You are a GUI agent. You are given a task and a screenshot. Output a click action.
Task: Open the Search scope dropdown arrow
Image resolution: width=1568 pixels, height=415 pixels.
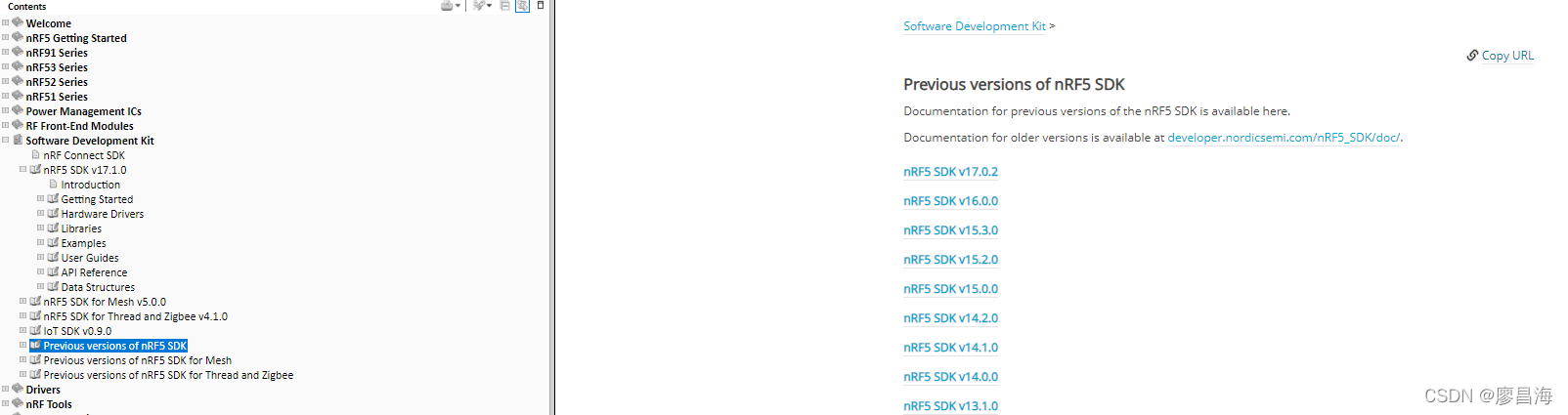[x=489, y=6]
